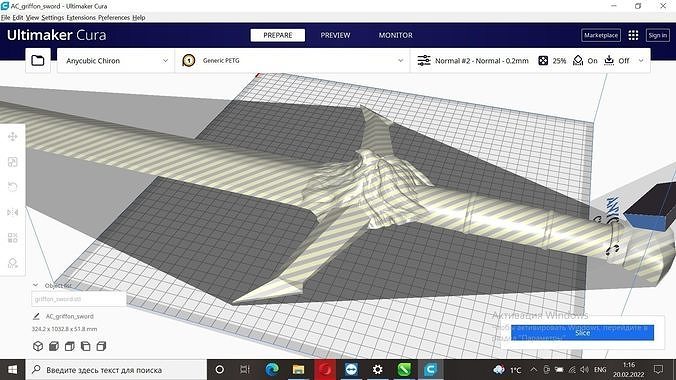This screenshot has width=676, height=380.
Task: Switch to top view cube icon
Action: [69, 346]
